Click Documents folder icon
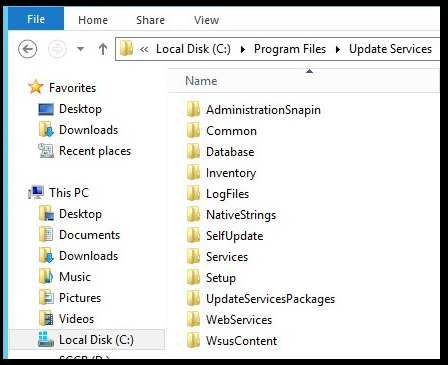This screenshot has width=448, height=365. point(46,234)
